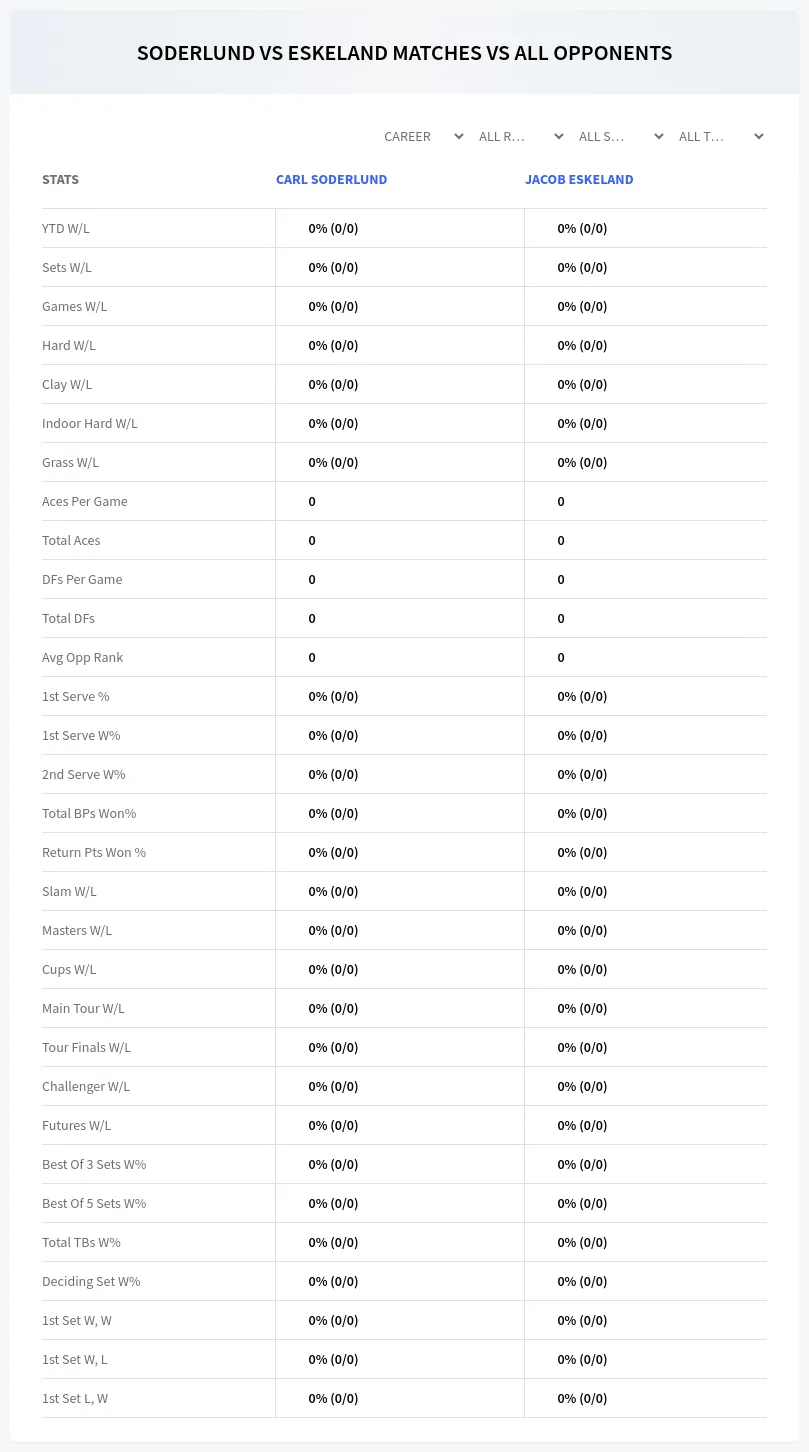This screenshot has height=1452, width=809.
Task: Open the ALL S... surfaces dropdown
Action: click(x=619, y=136)
